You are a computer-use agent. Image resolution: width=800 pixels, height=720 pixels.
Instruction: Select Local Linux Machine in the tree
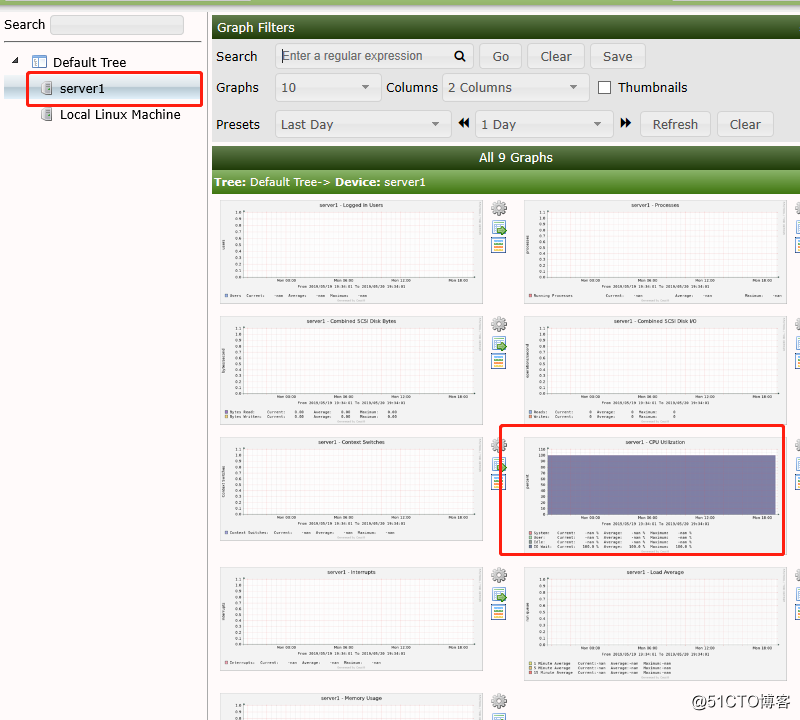click(x=120, y=114)
